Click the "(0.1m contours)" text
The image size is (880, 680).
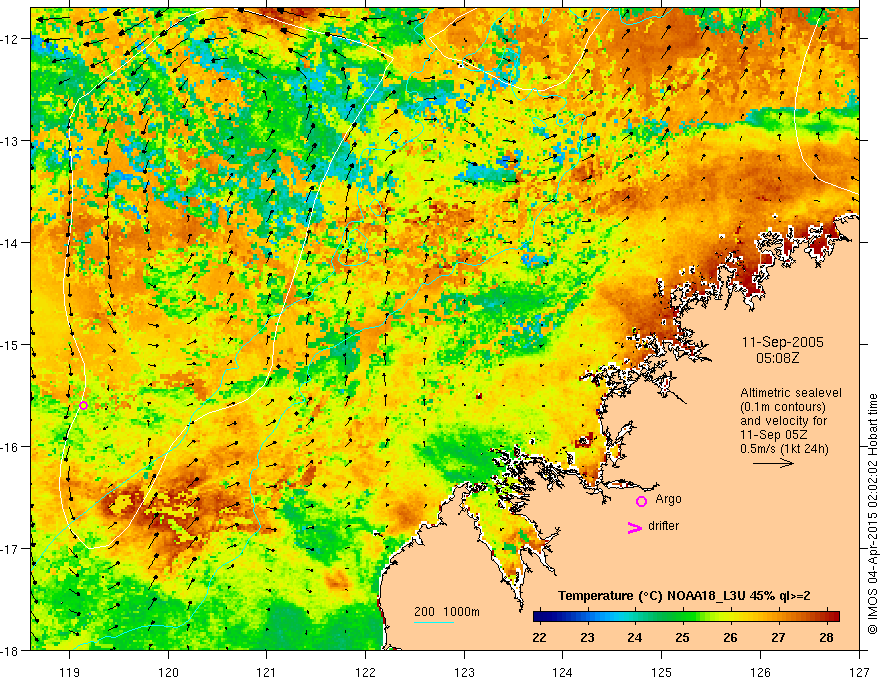click(x=783, y=407)
